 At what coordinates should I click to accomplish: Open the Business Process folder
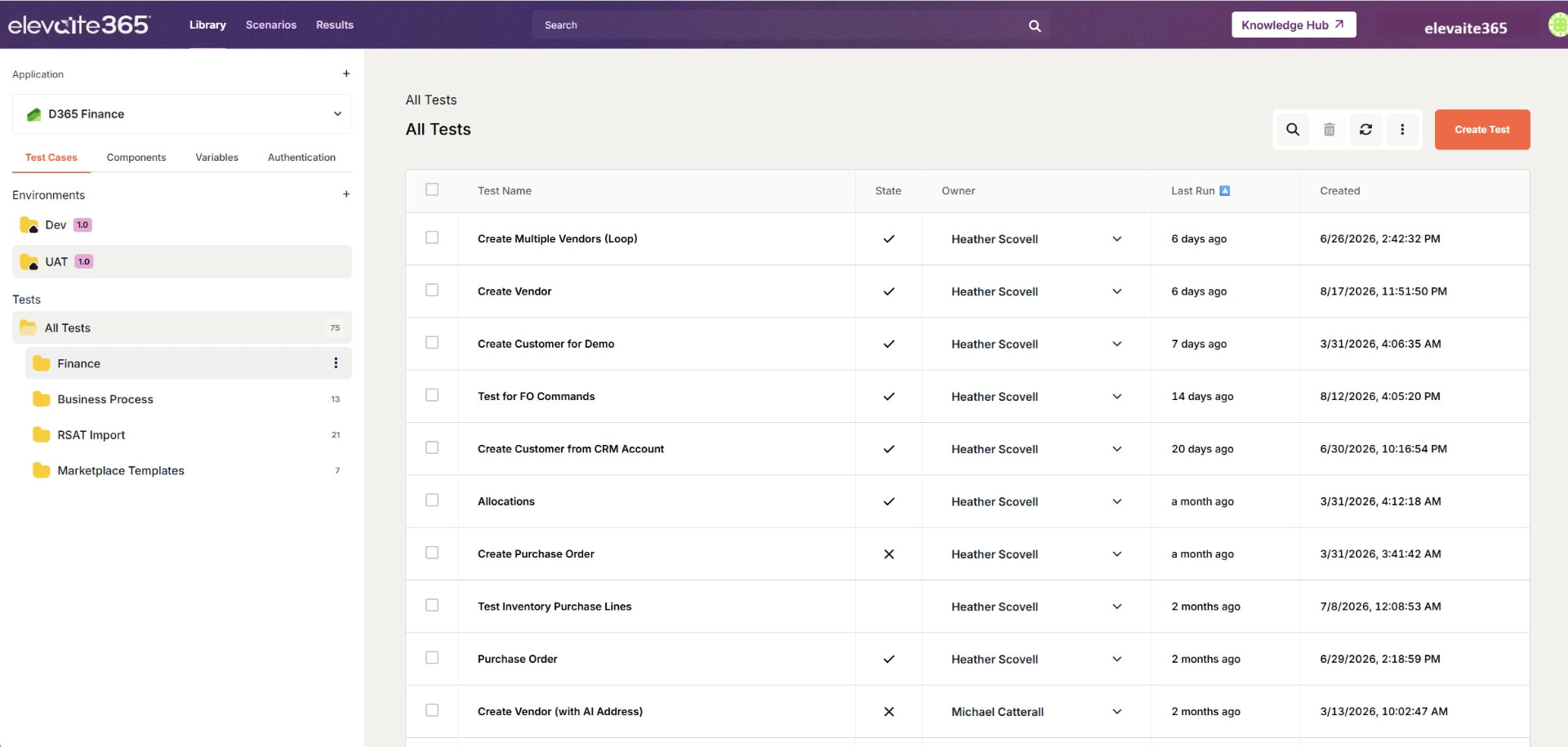(189, 399)
